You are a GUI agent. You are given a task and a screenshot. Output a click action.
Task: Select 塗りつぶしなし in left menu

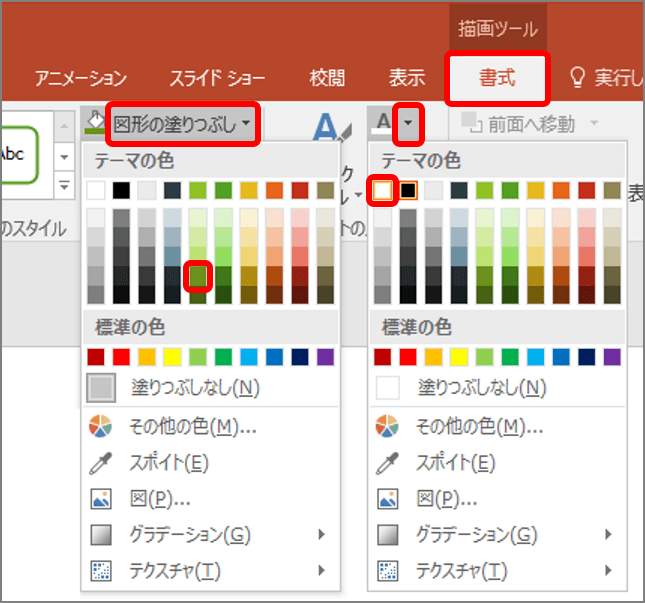coord(211,387)
